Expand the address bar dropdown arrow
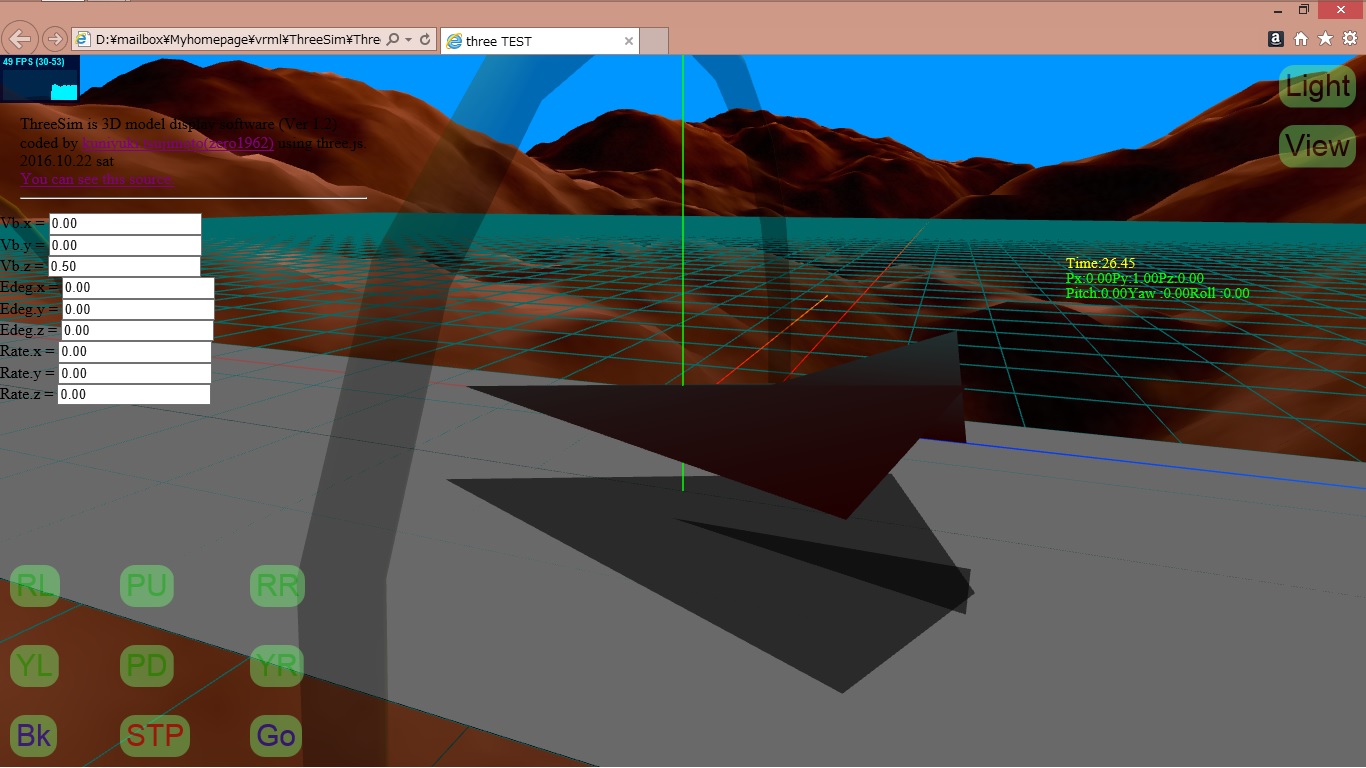Image resolution: width=1366 pixels, height=768 pixels. point(409,40)
